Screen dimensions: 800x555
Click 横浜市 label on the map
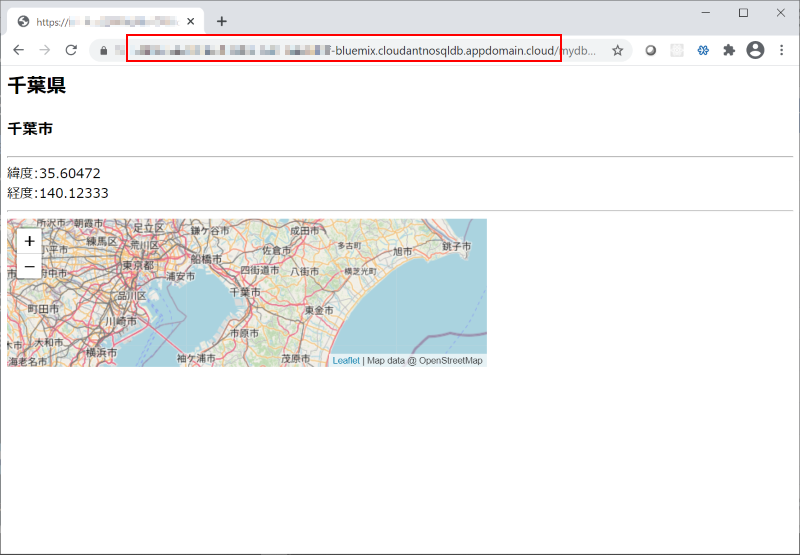click(x=101, y=352)
